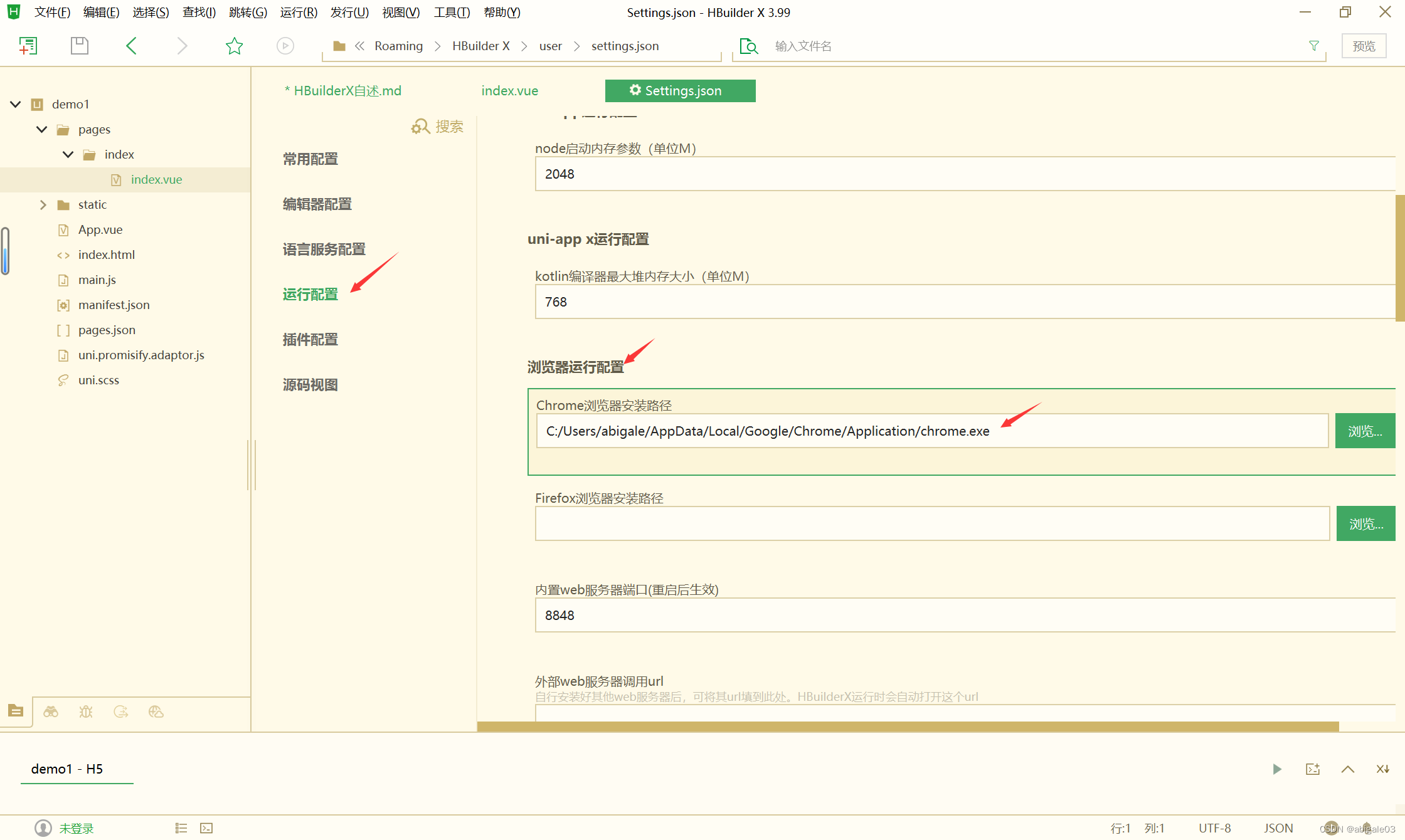The image size is (1405, 840).
Task: Click the Chrome path input field
Action: (x=932, y=431)
